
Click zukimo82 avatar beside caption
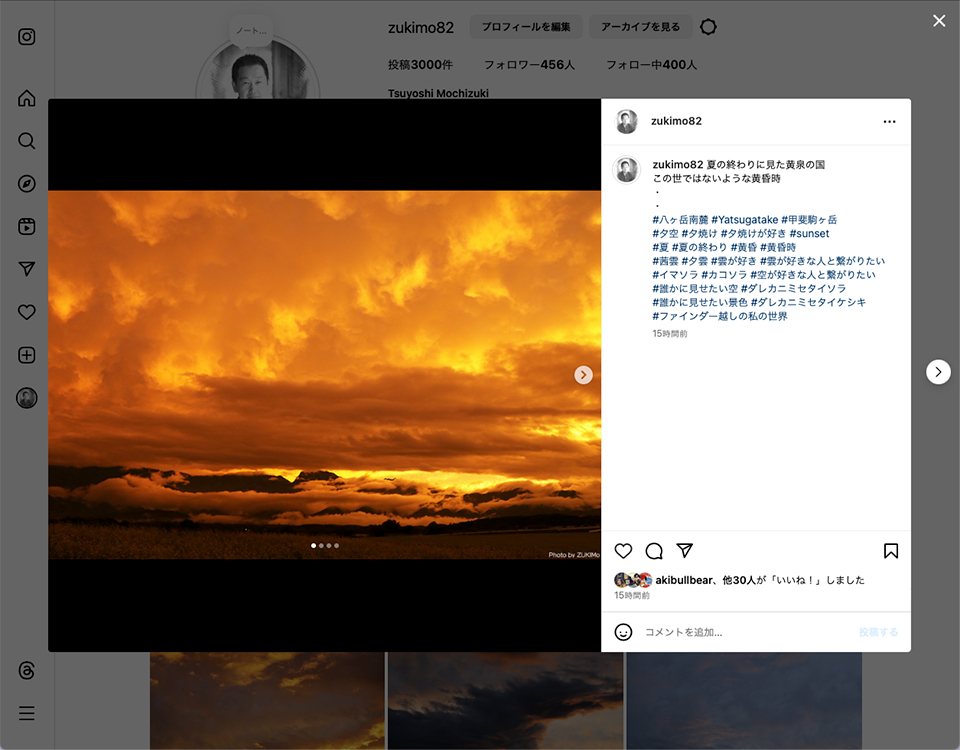click(x=626, y=170)
